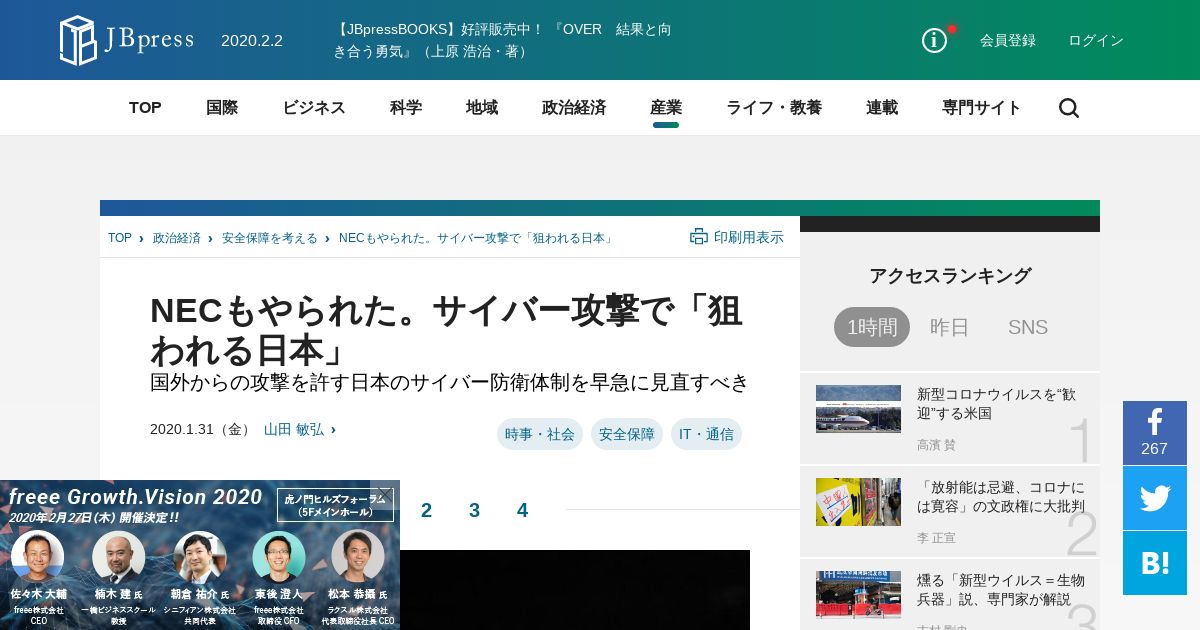Go to article page 3

[x=474, y=510]
